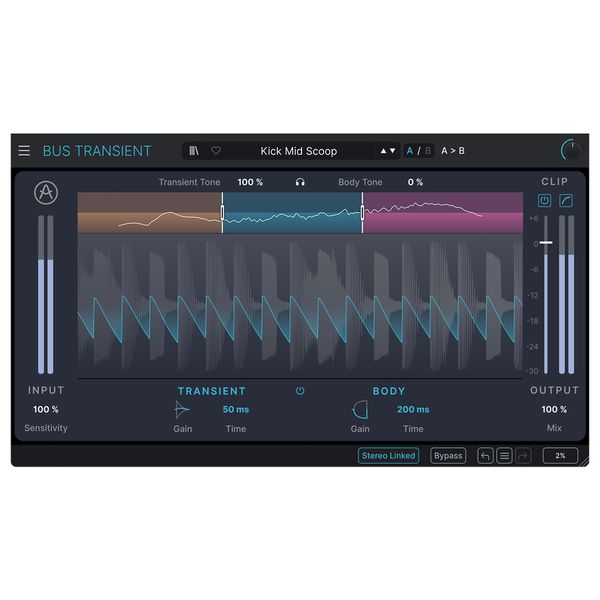The height and width of the screenshot is (600, 600).
Task: Click the Bypass button
Action: click(448, 456)
